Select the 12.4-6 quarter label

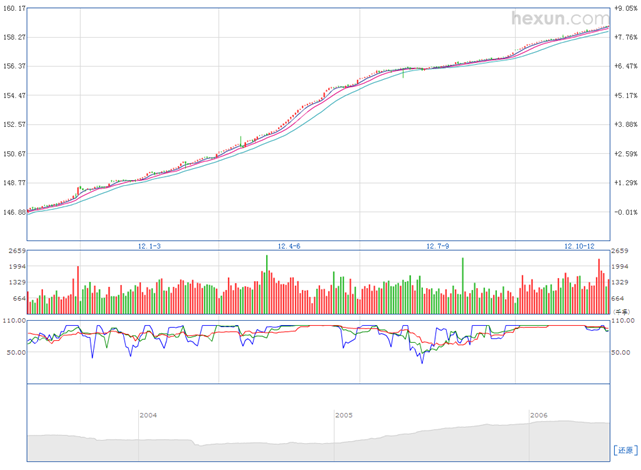pos(288,245)
